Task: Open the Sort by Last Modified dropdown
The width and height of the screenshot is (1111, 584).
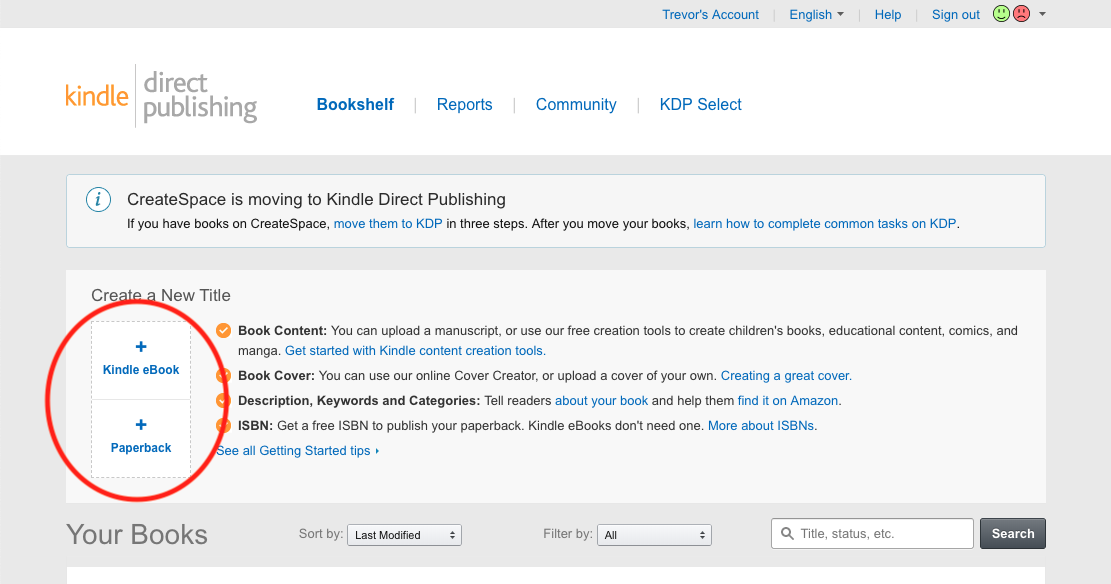Action: point(404,535)
